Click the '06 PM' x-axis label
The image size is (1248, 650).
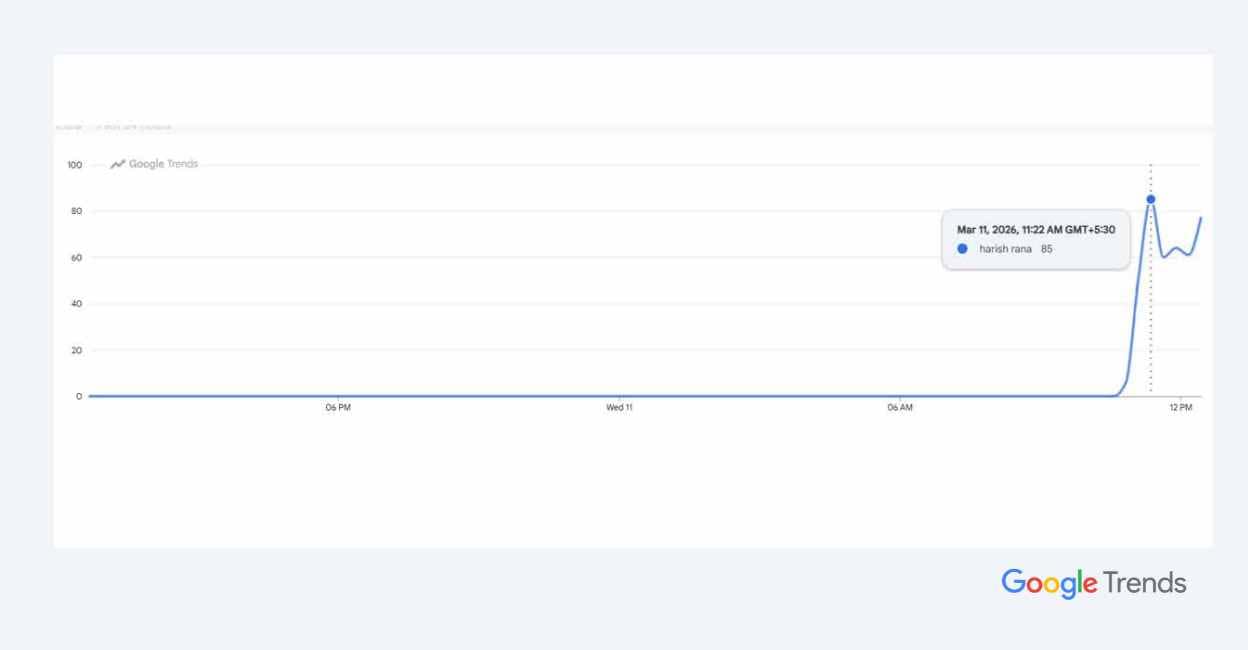pyautogui.click(x=338, y=408)
